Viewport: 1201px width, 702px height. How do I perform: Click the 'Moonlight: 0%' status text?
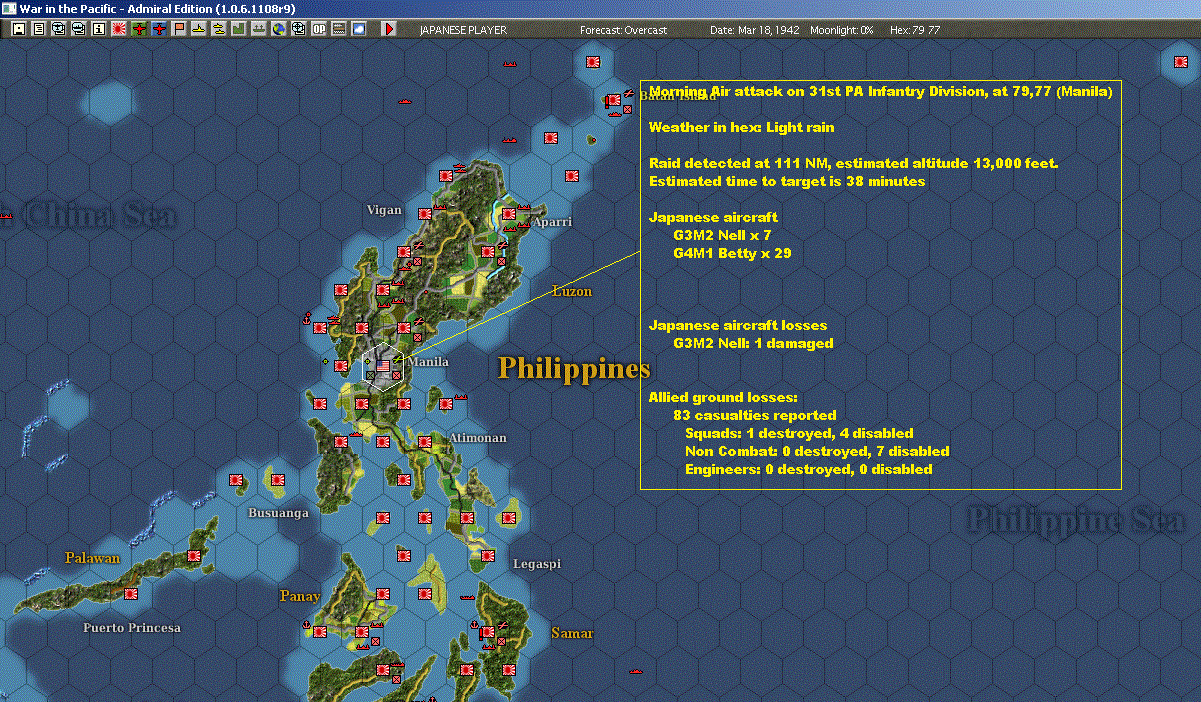click(842, 30)
